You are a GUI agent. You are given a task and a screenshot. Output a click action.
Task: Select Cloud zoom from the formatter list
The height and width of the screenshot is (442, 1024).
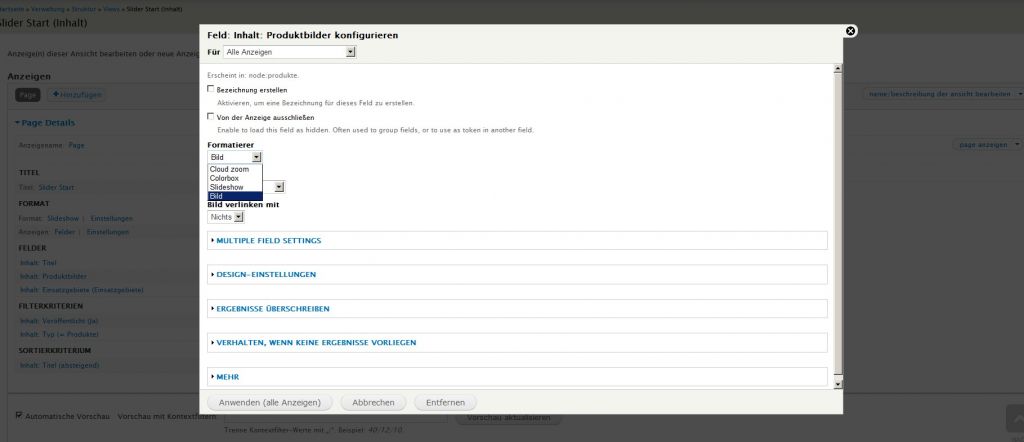click(230, 169)
